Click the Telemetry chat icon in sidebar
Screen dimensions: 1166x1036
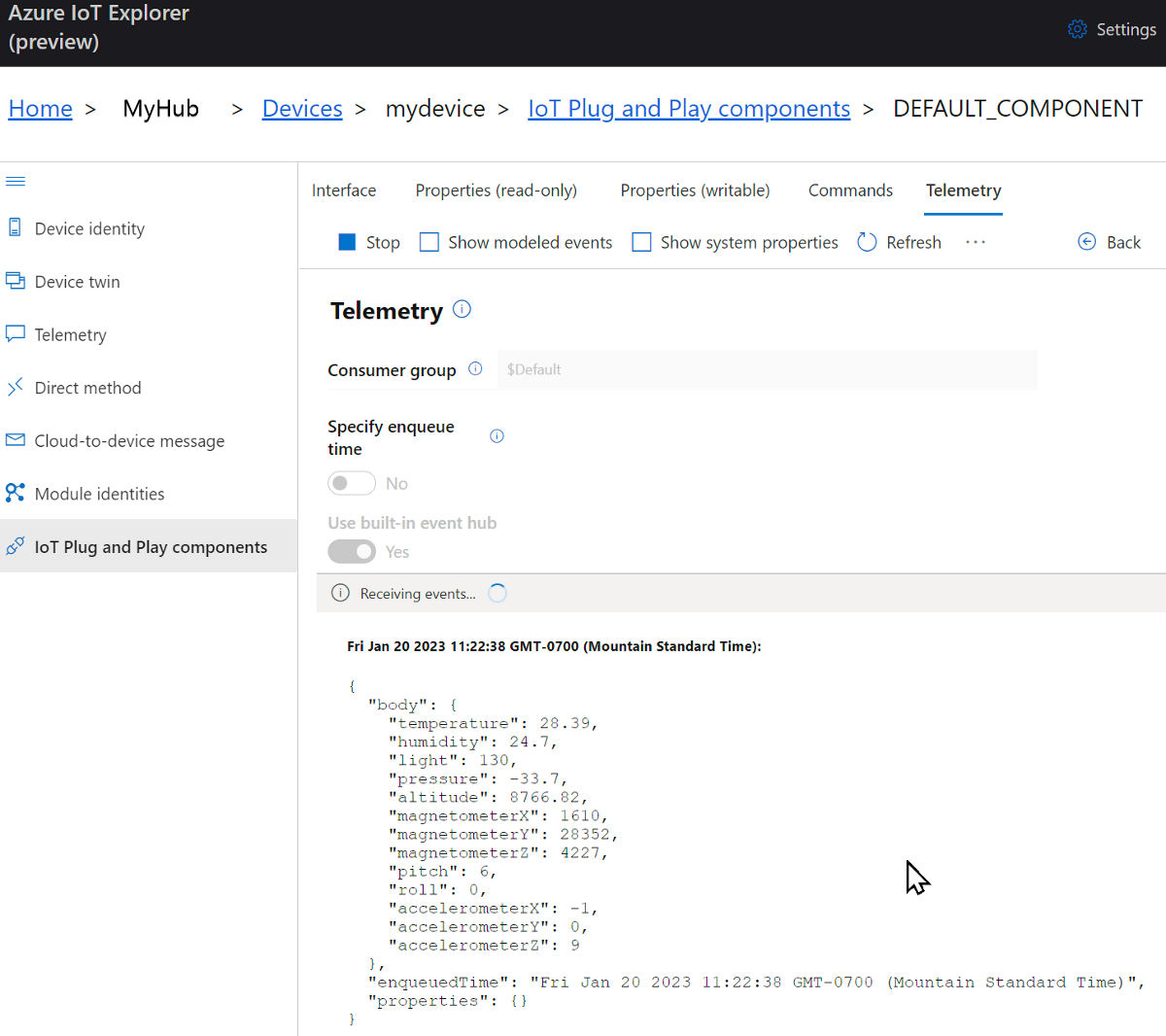(15, 333)
